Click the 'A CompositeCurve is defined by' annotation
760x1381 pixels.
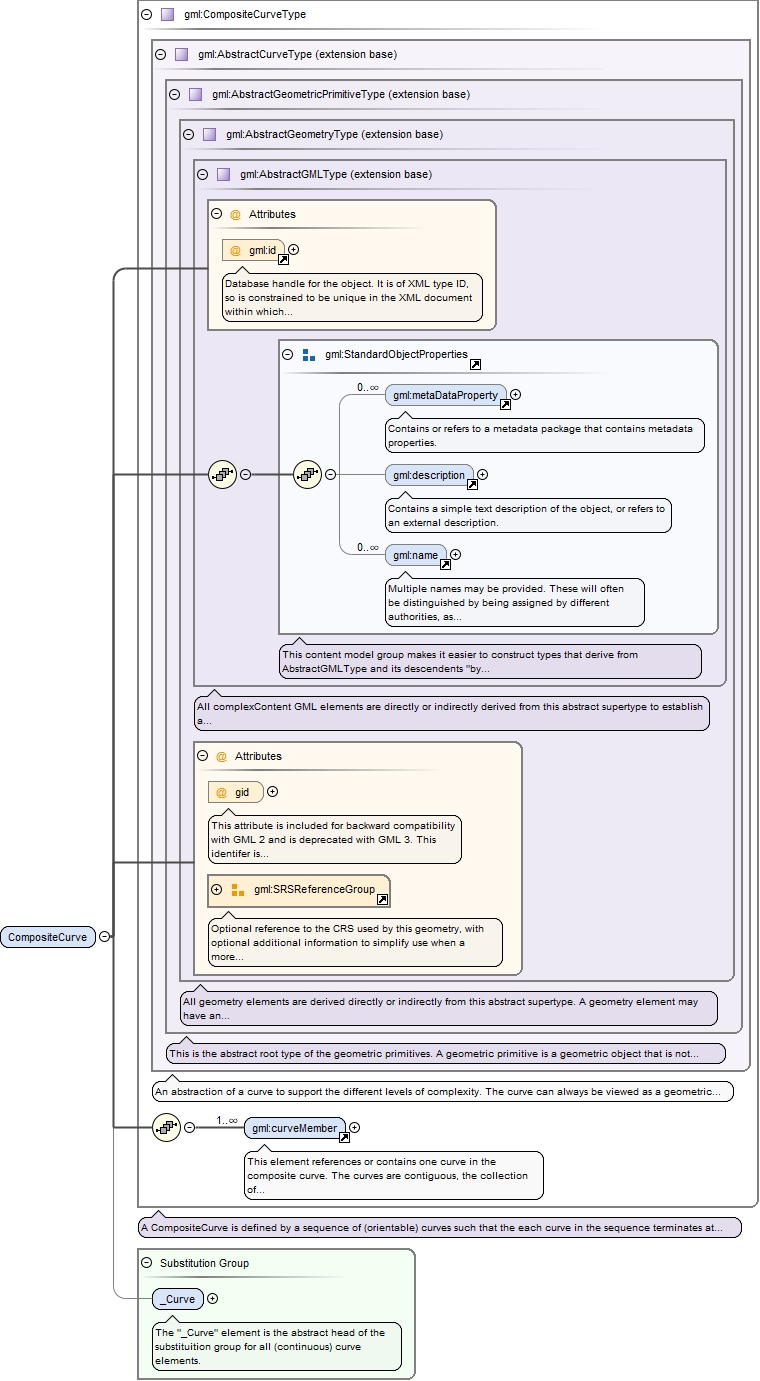(x=439, y=1227)
